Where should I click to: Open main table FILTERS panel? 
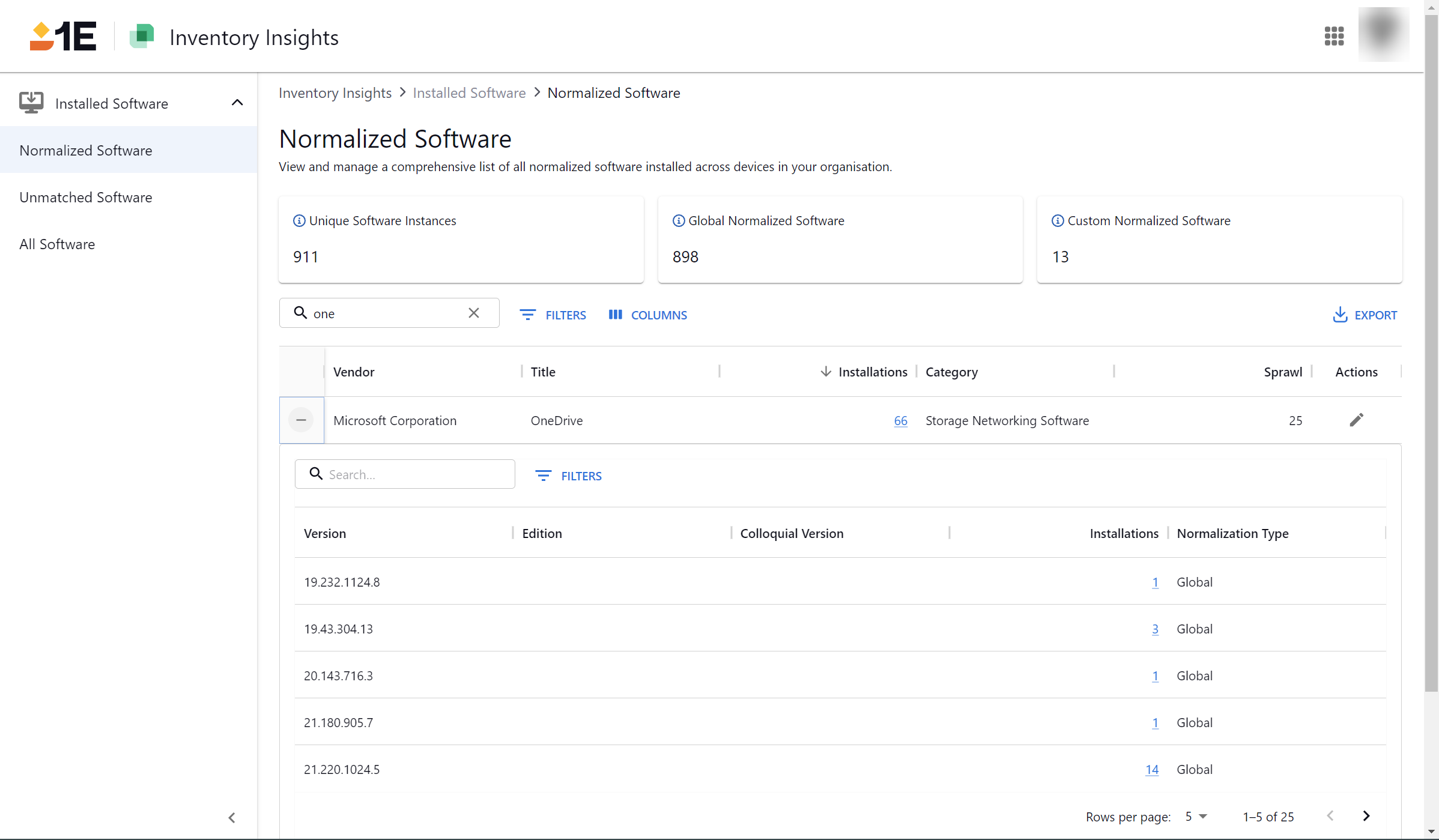click(553, 315)
